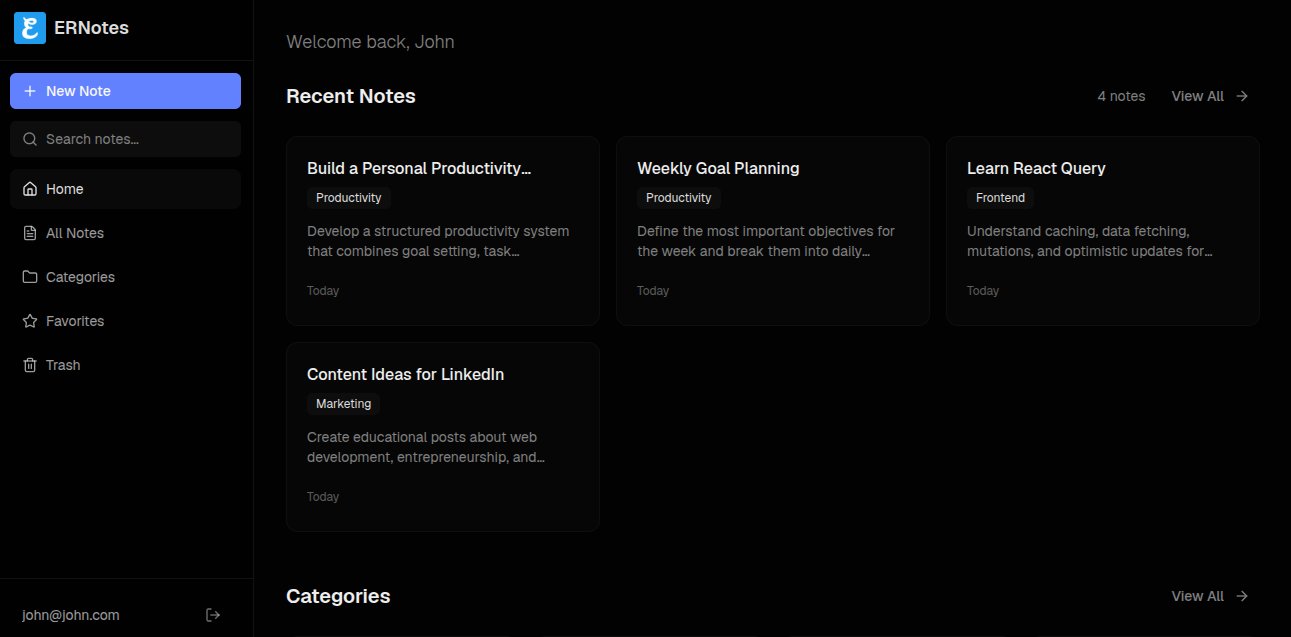Image resolution: width=1291 pixels, height=637 pixels.
Task: Open All Notes in the sidebar
Action: click(125, 233)
